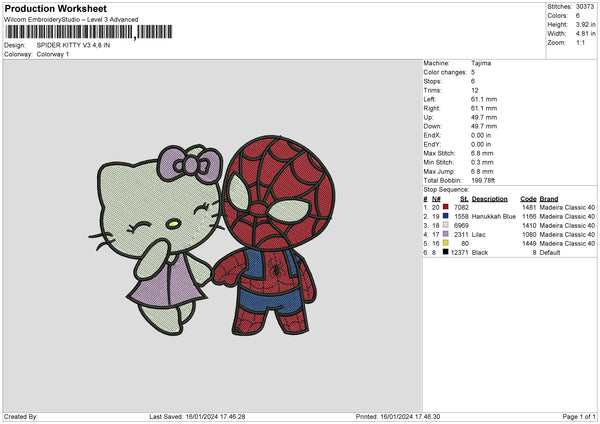
Task: Click the 'Description' column header
Action: coord(489,199)
